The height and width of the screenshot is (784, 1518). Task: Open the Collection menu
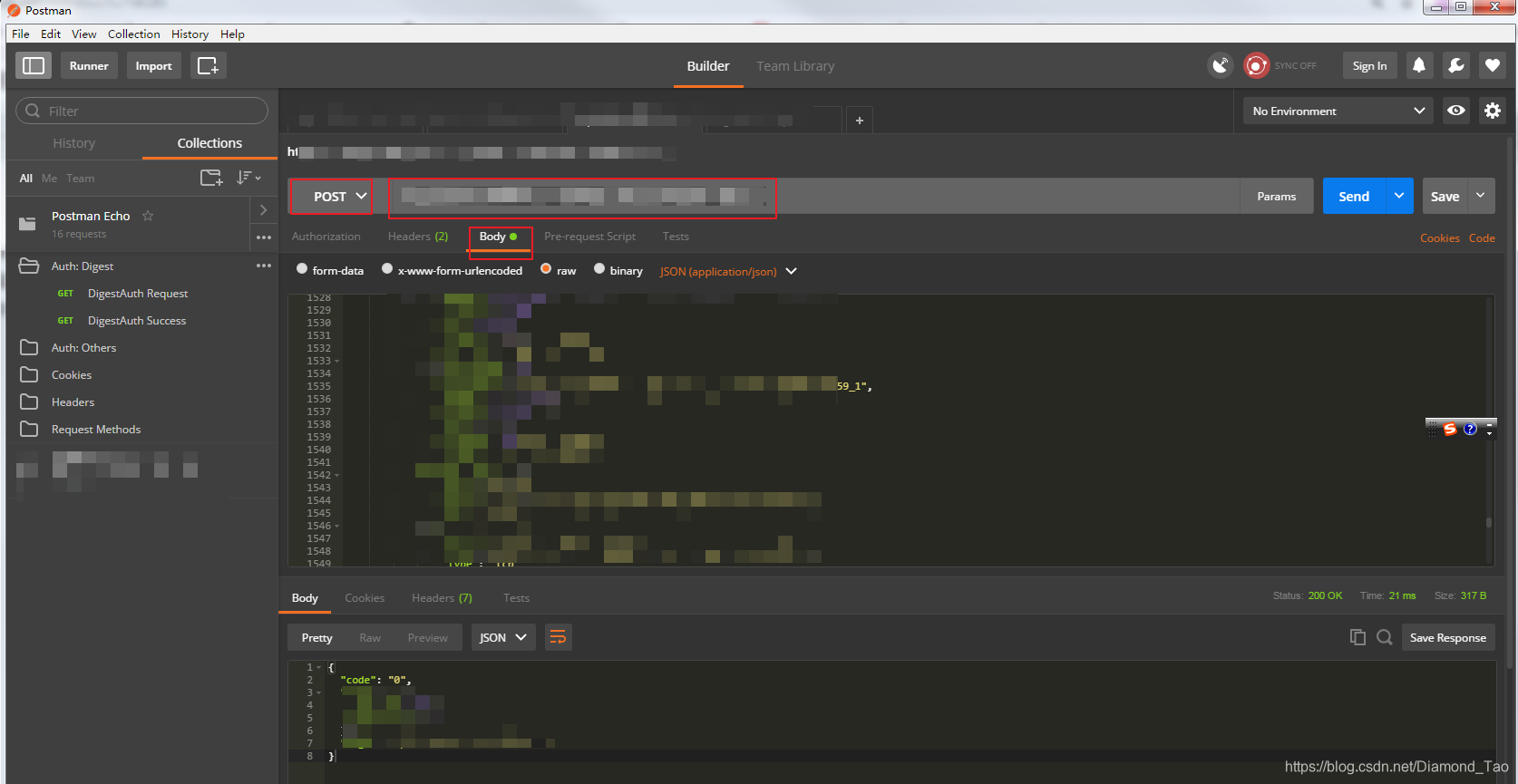(x=134, y=34)
